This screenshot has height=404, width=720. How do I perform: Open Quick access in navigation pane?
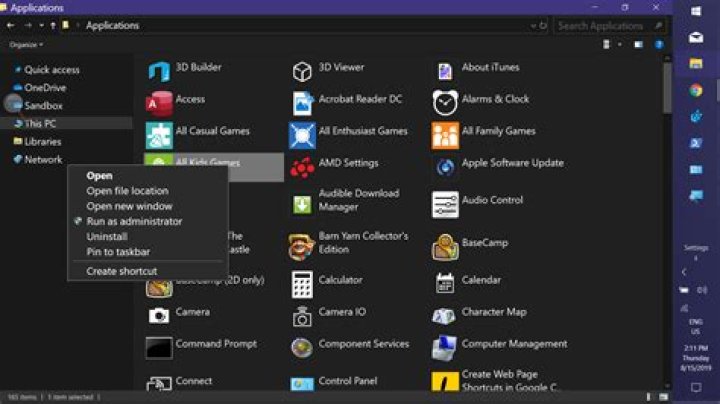(x=51, y=70)
